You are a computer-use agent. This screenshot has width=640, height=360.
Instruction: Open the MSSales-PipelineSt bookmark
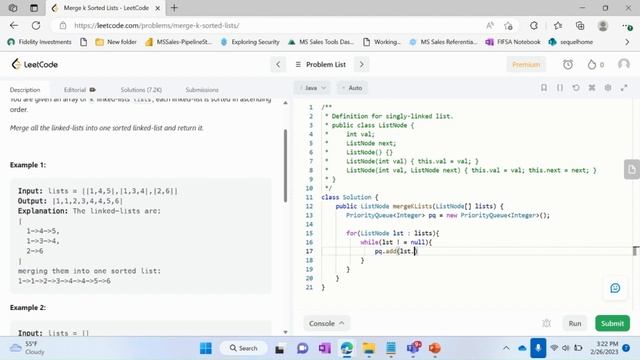pos(179,42)
